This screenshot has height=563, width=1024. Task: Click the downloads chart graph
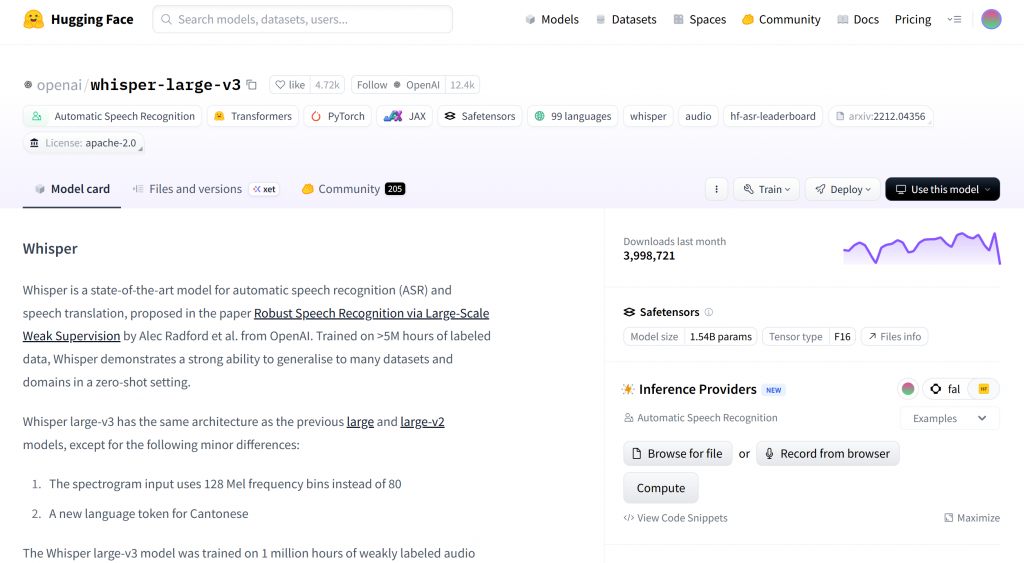(921, 248)
